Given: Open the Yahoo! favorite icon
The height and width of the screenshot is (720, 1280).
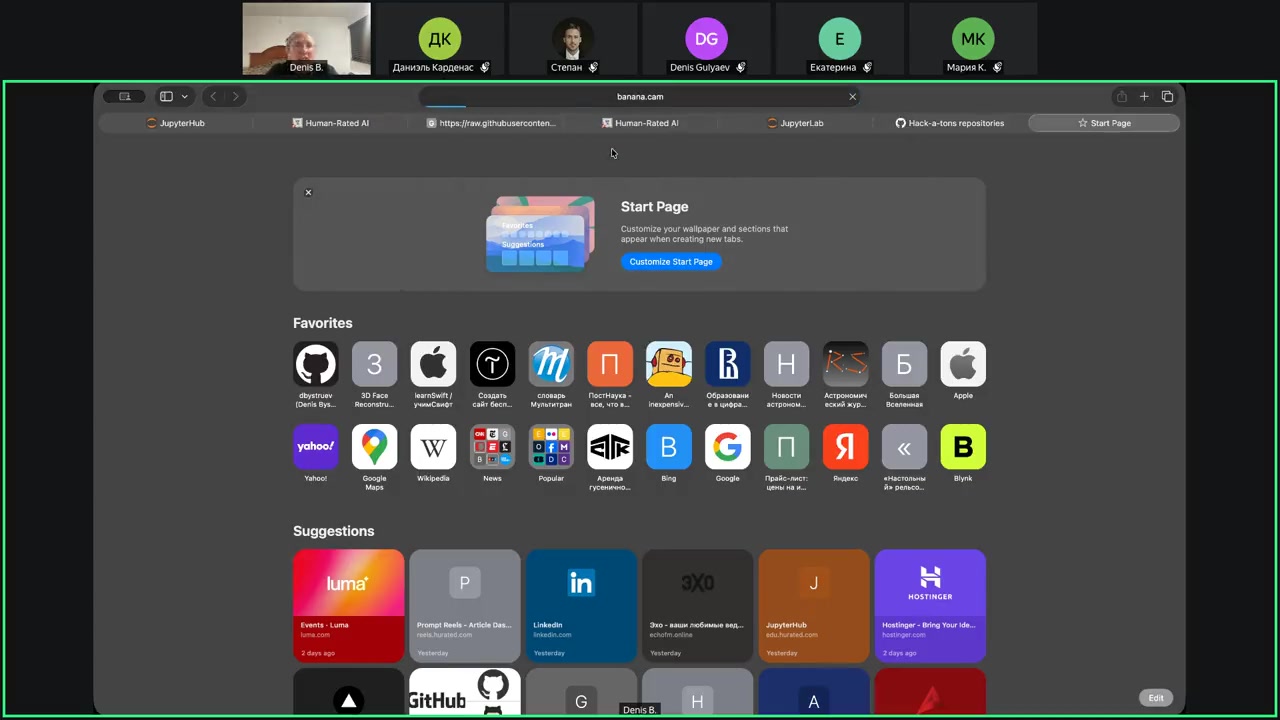Looking at the screenshot, I should point(315,447).
